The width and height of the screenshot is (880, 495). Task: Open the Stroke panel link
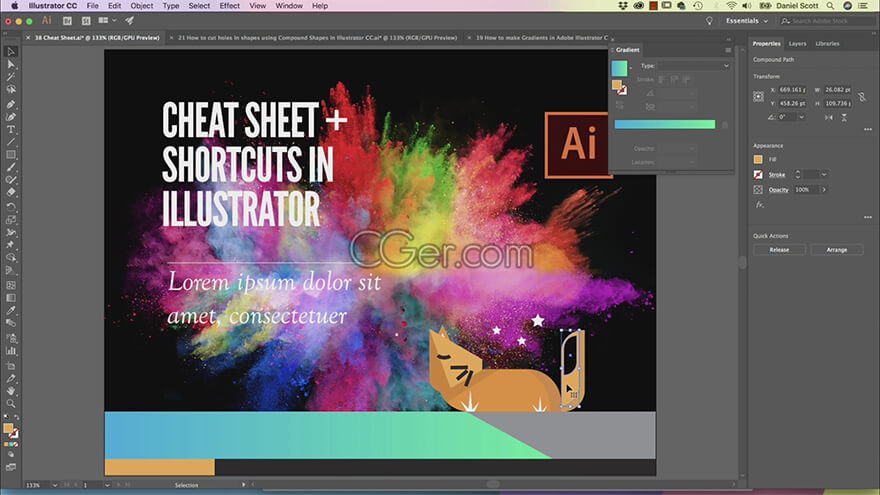click(x=777, y=175)
